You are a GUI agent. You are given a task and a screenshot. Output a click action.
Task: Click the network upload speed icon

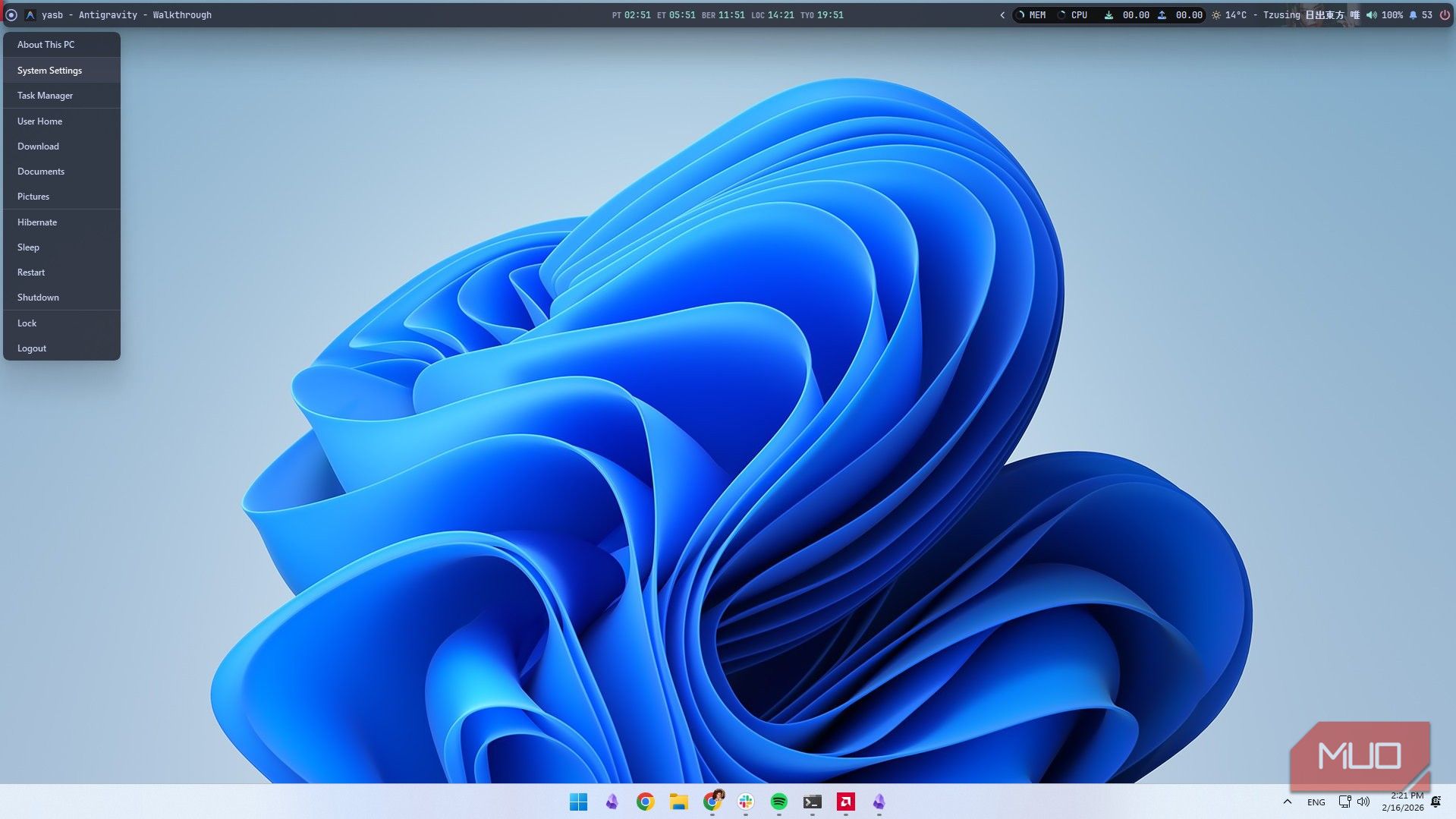pos(1162,15)
